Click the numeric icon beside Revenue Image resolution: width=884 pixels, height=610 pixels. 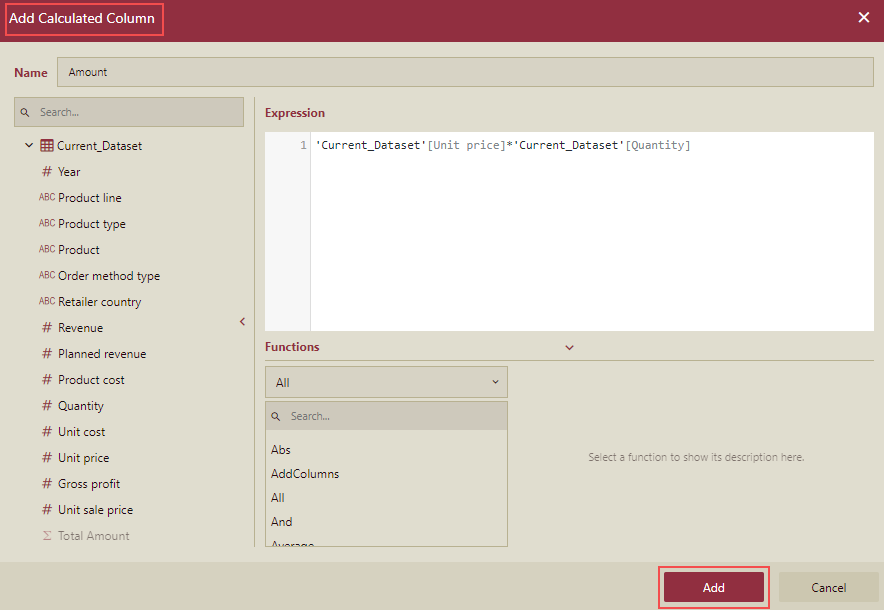[x=47, y=327]
